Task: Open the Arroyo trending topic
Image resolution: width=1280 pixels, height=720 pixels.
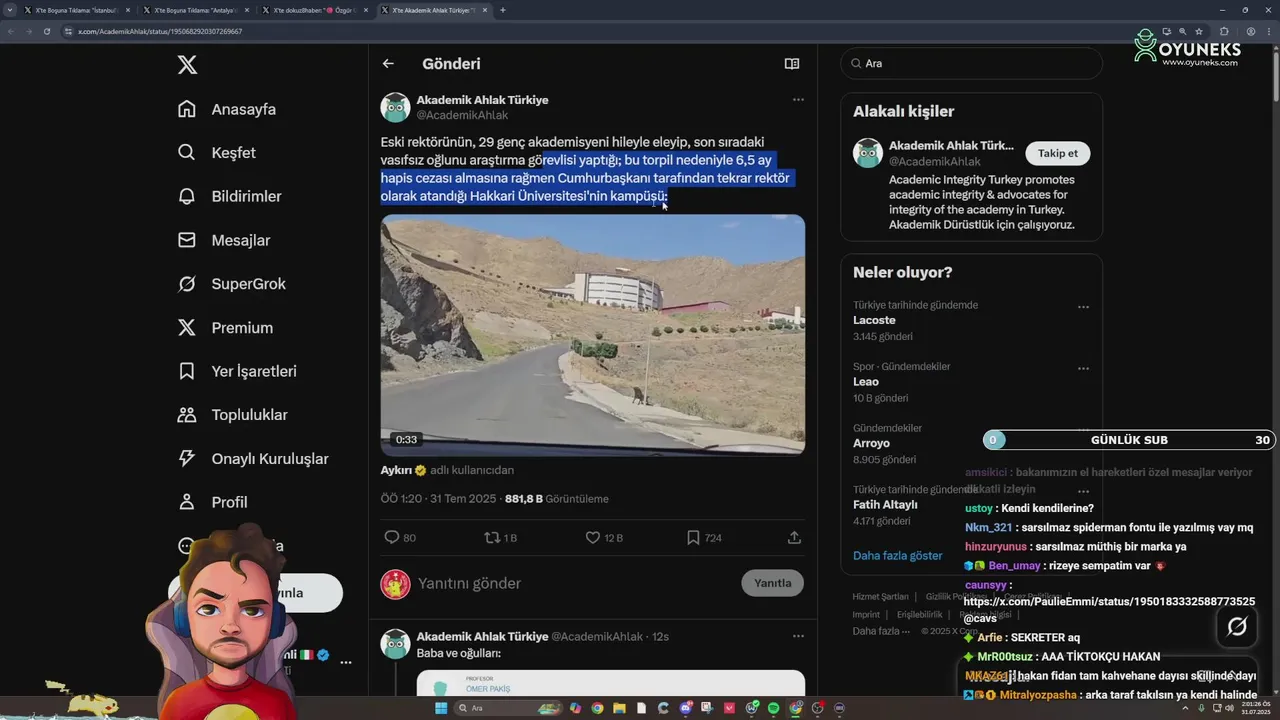Action: point(871,443)
